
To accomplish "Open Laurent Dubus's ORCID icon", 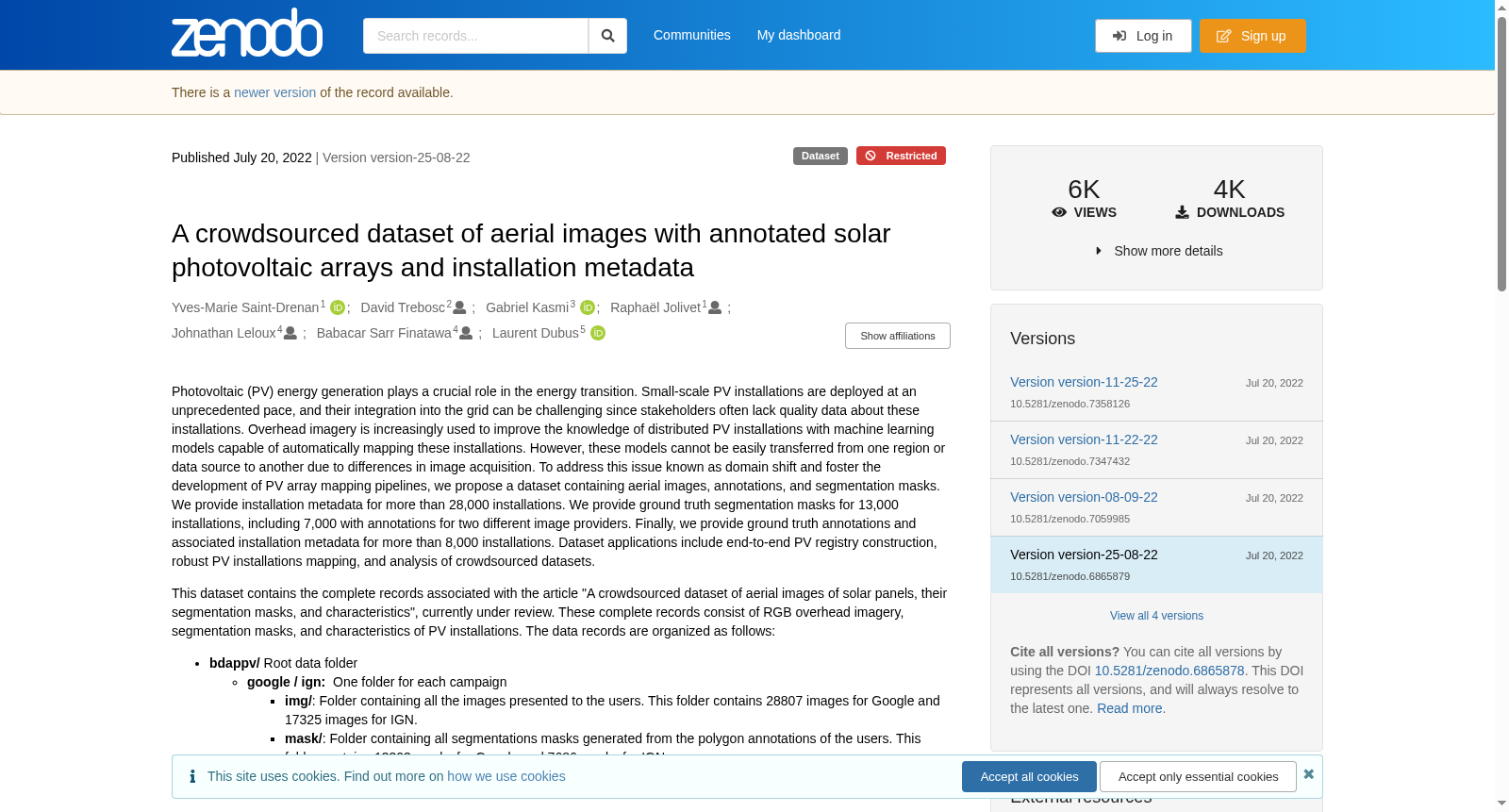I will (598, 333).
